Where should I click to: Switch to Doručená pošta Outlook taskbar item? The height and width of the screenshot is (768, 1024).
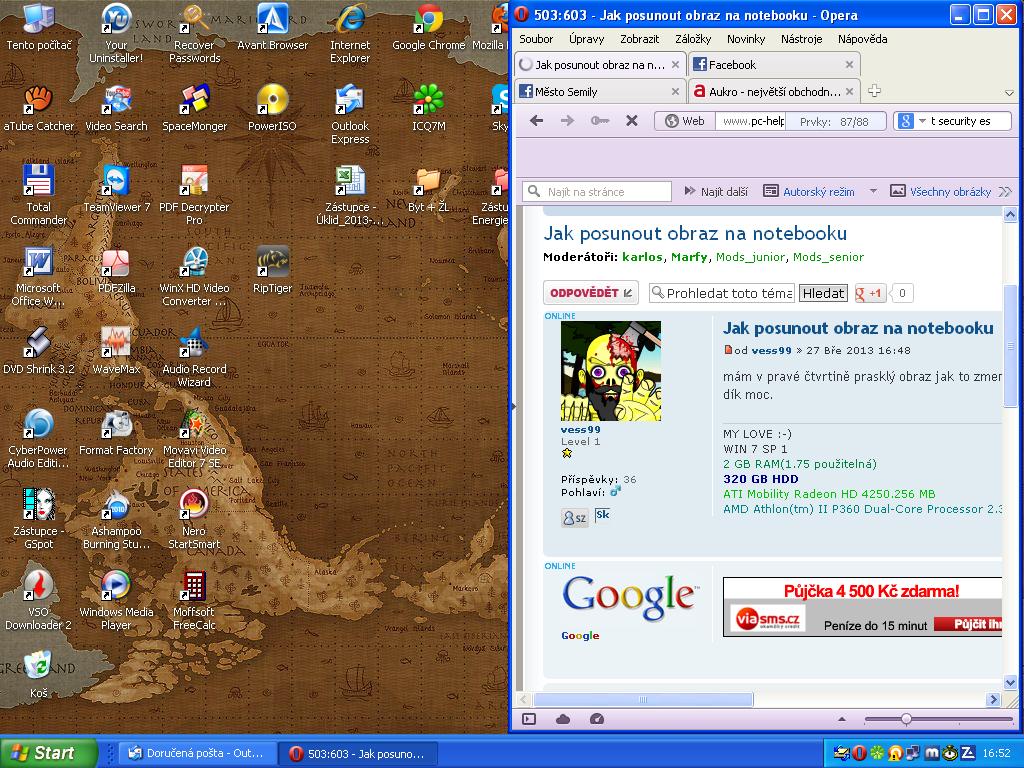click(197, 753)
